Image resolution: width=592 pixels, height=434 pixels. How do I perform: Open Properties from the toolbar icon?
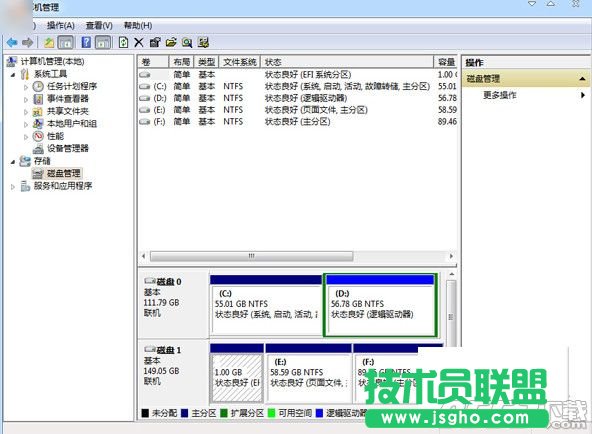click(x=155, y=43)
